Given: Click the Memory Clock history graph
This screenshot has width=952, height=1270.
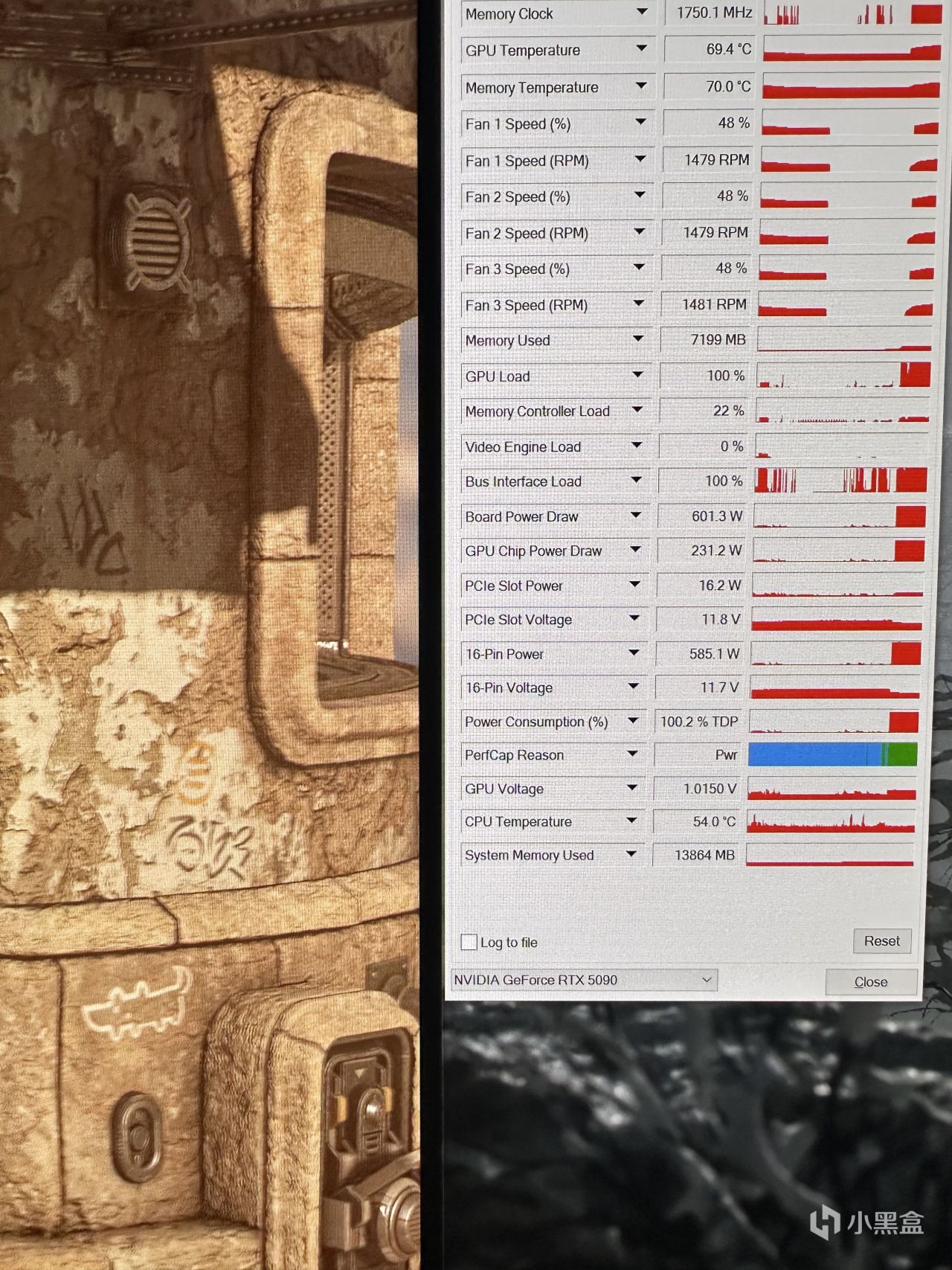Looking at the screenshot, I should pyautogui.click(x=852, y=13).
